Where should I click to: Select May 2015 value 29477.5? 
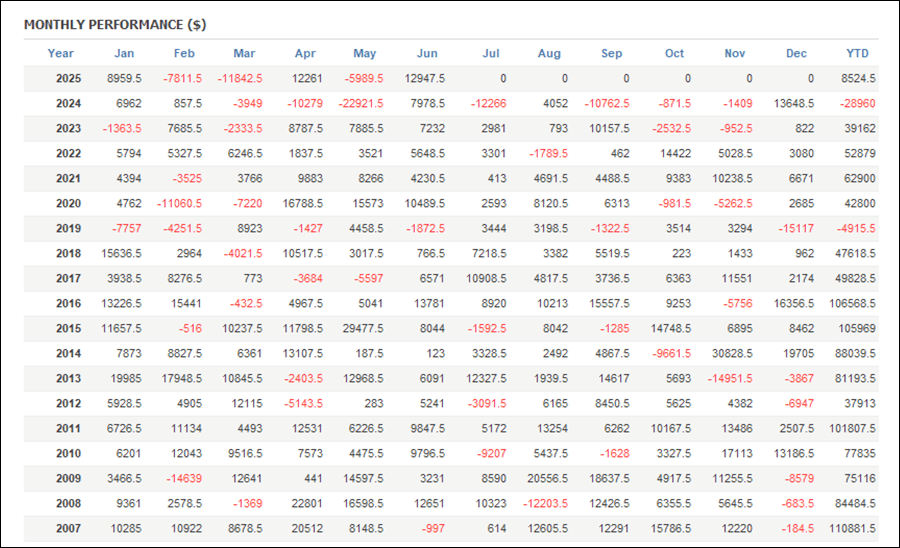[363, 329]
